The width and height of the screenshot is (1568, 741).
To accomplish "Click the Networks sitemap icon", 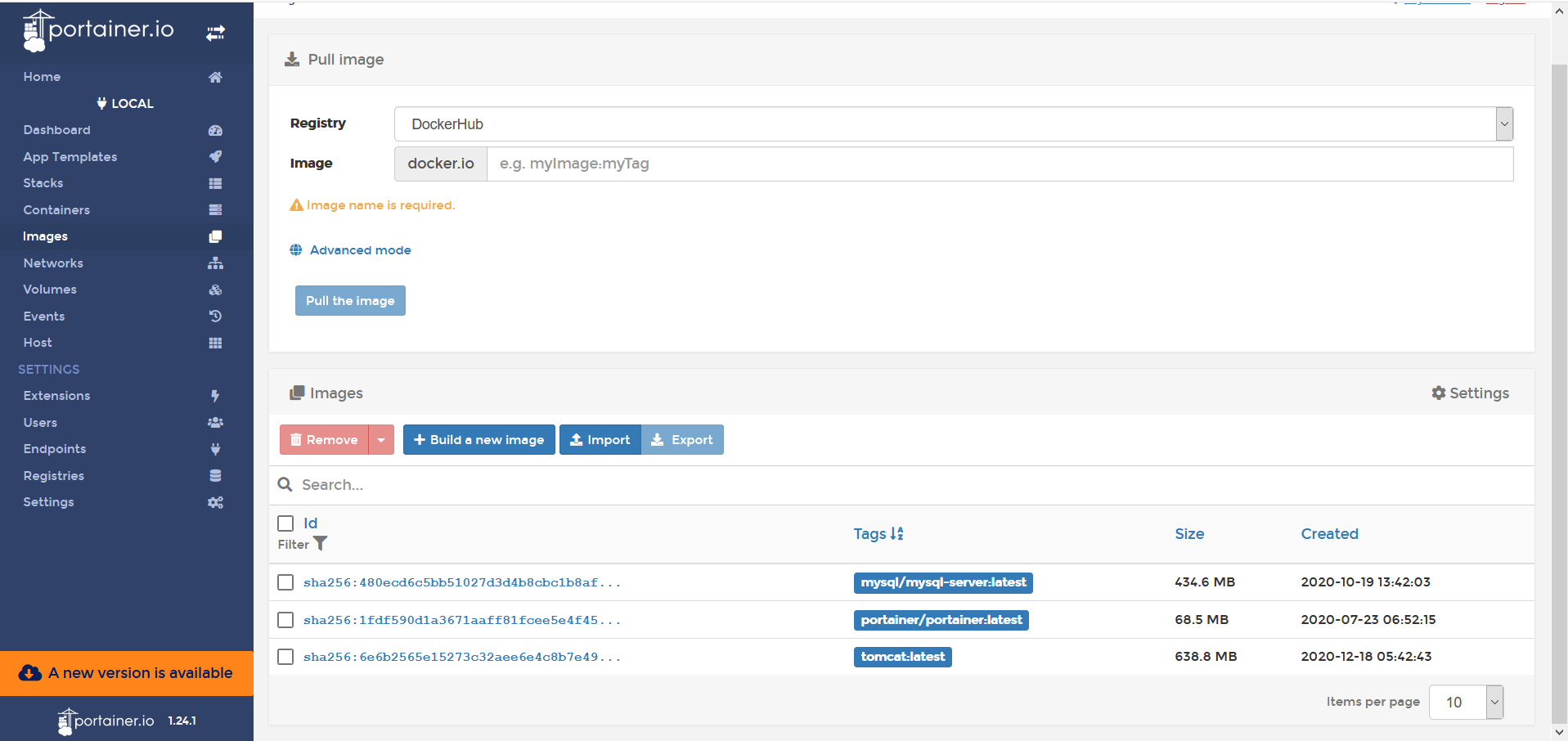I will click(x=215, y=263).
